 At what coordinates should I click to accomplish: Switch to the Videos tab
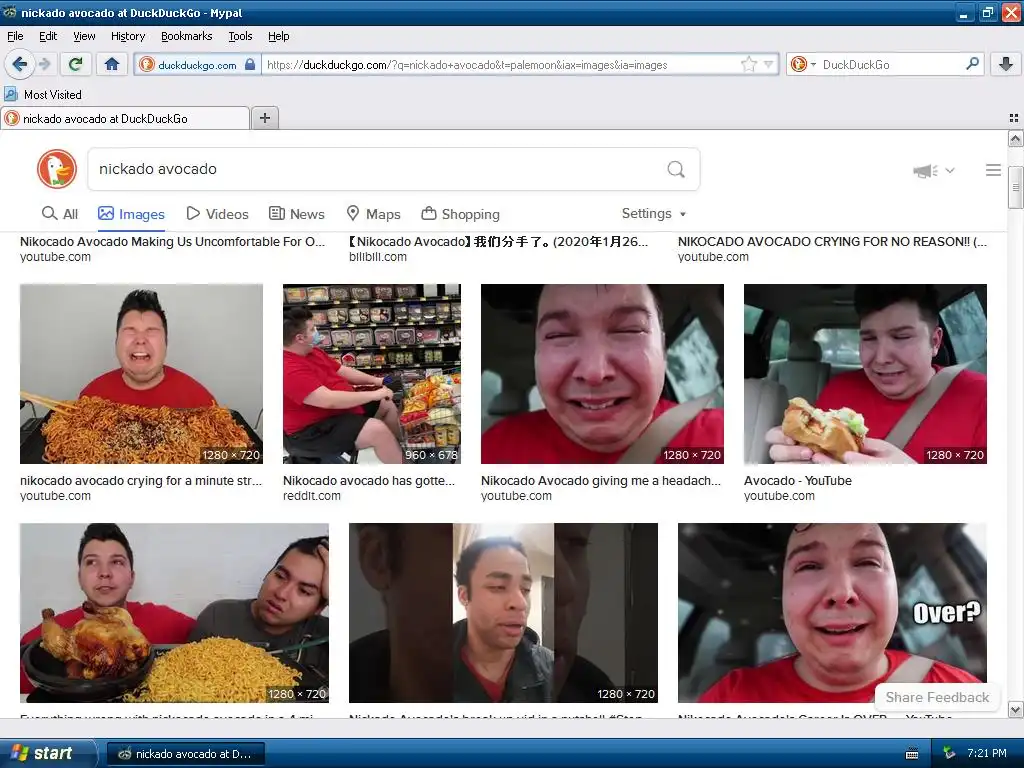(x=217, y=214)
